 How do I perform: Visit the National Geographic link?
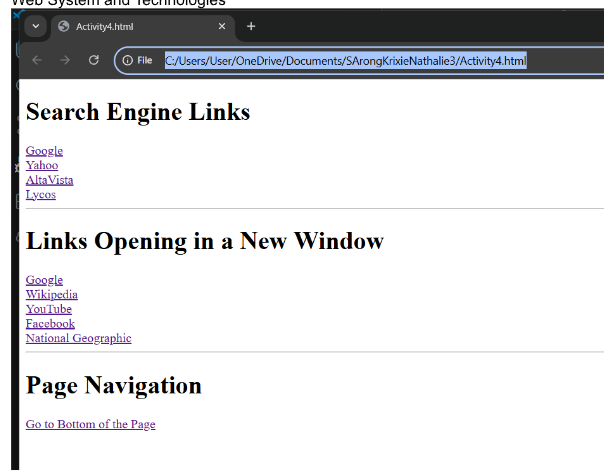click(78, 338)
